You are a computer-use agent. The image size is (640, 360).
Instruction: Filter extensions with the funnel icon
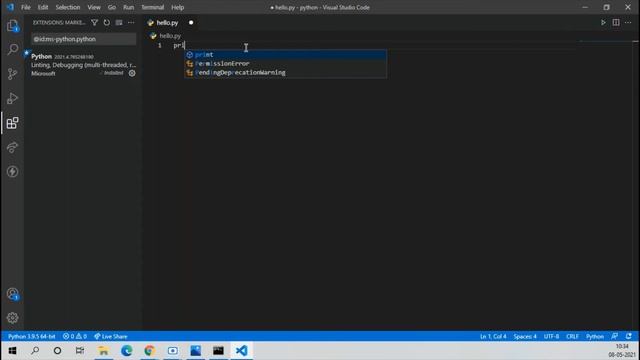tap(95, 22)
